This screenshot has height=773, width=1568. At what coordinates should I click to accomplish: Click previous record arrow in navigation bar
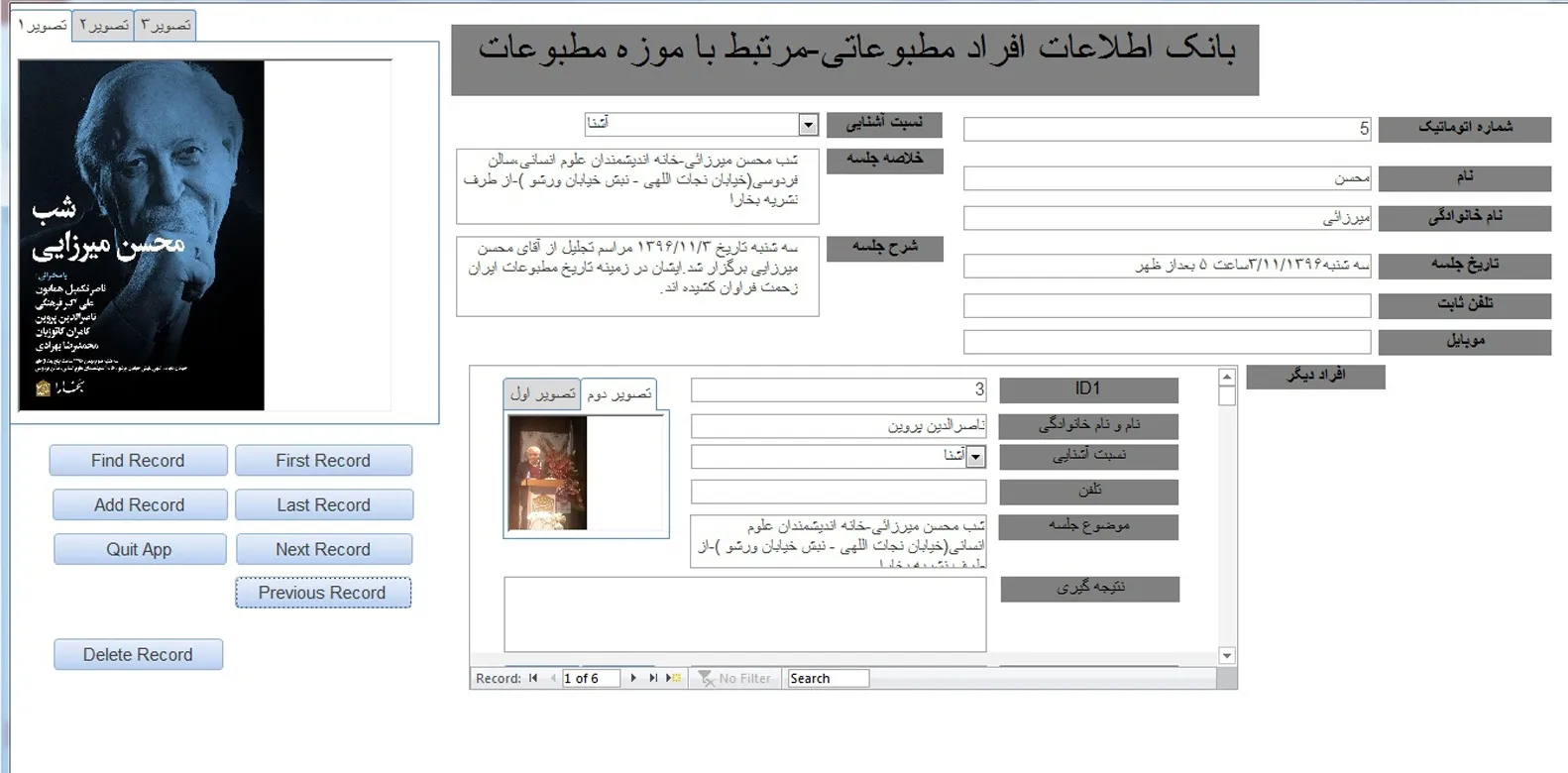pos(553,678)
